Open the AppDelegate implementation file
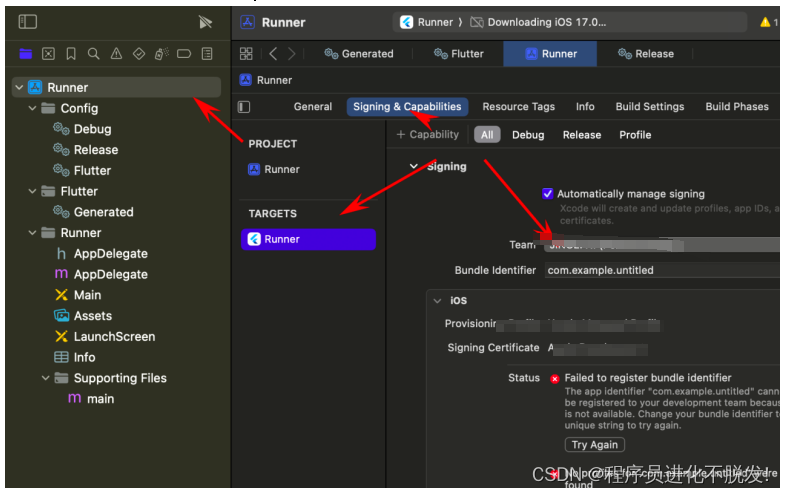785x494 pixels. 102,274
